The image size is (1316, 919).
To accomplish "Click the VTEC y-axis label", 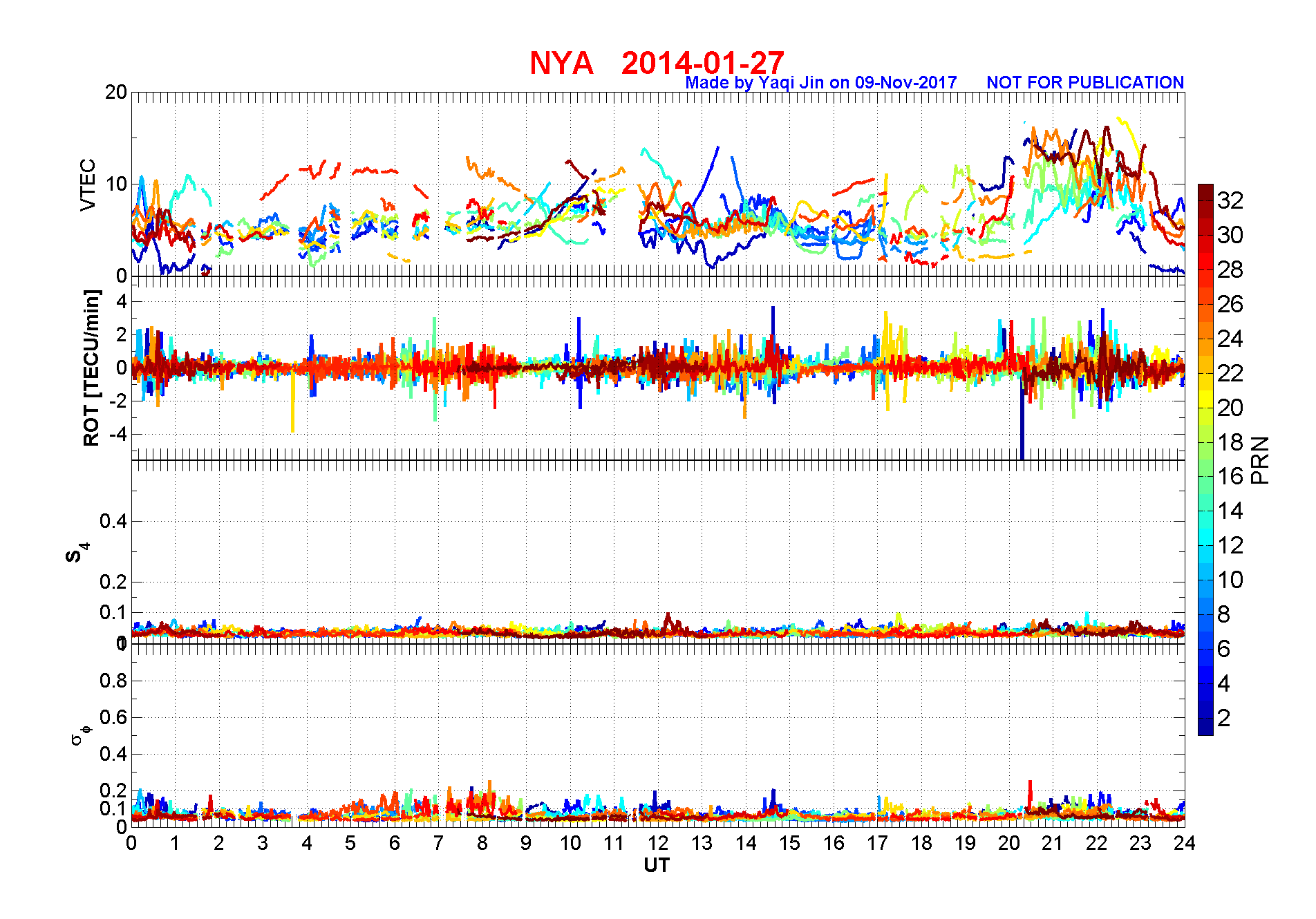I will tap(88, 184).
